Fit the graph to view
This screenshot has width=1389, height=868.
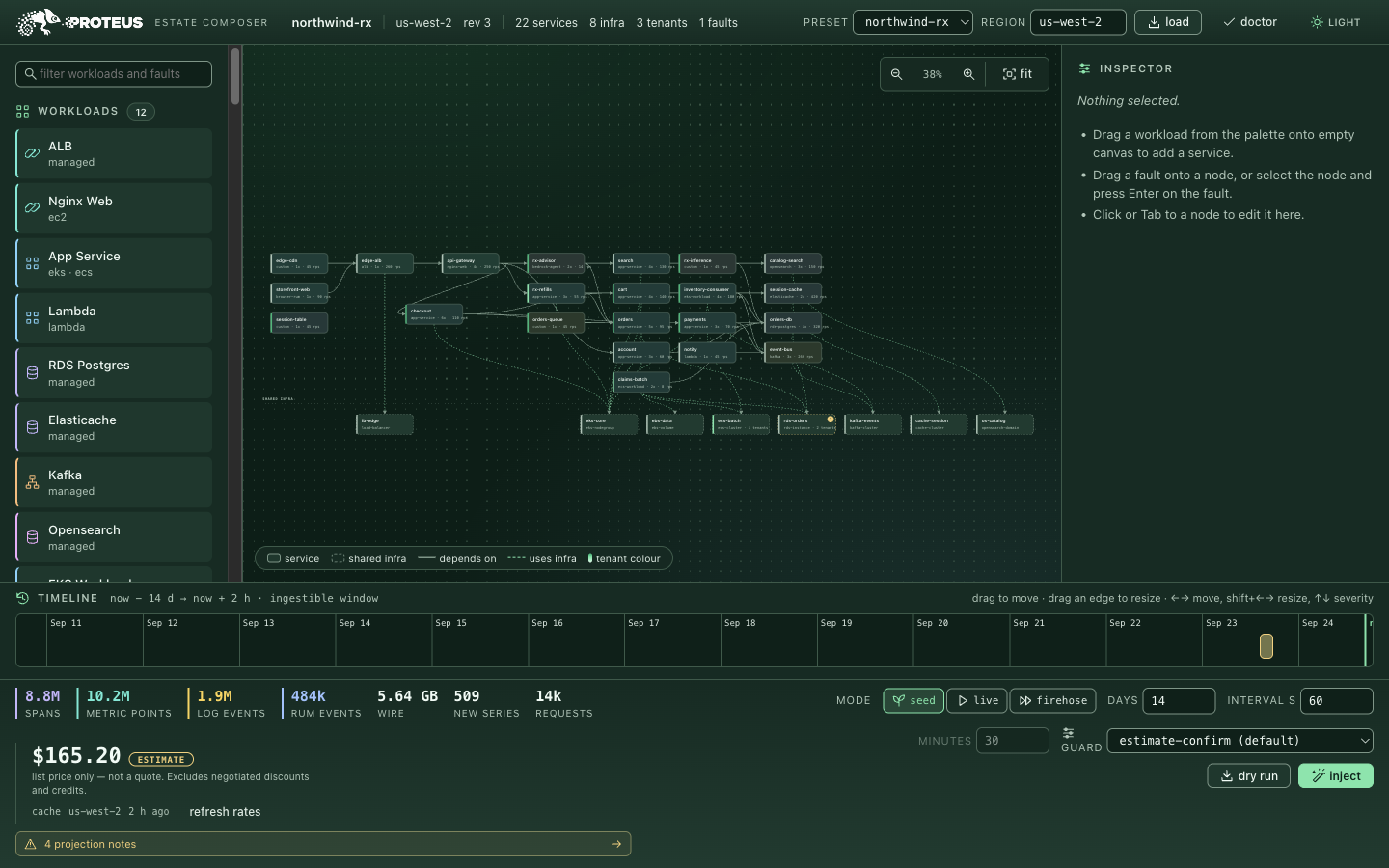pyautogui.click(x=1017, y=74)
